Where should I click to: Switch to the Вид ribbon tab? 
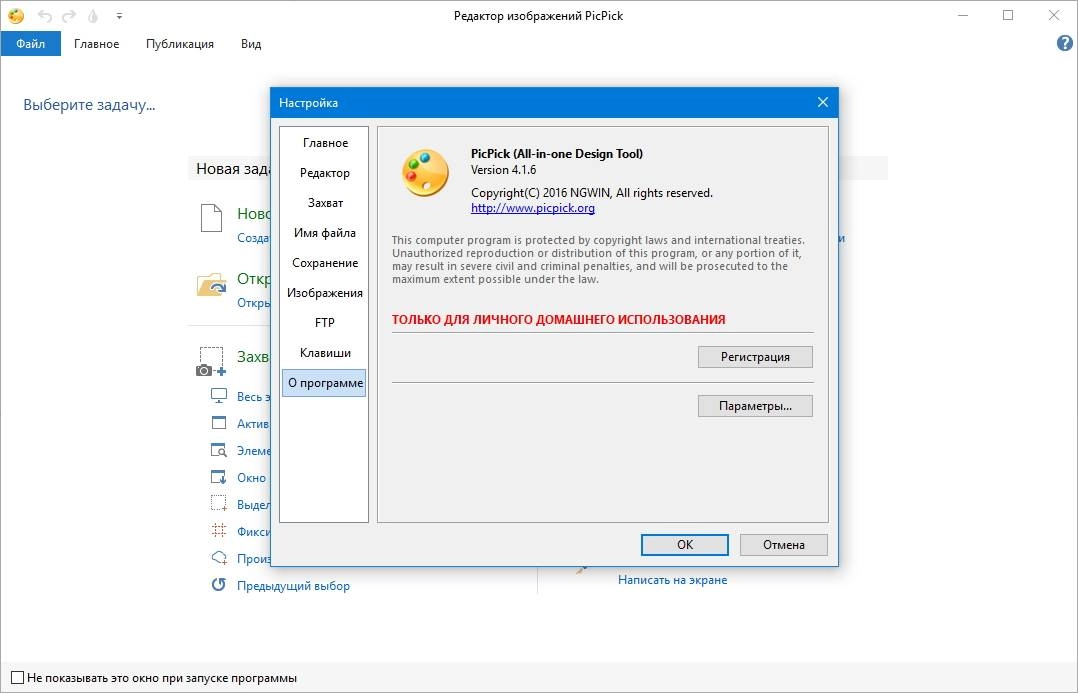coord(251,43)
